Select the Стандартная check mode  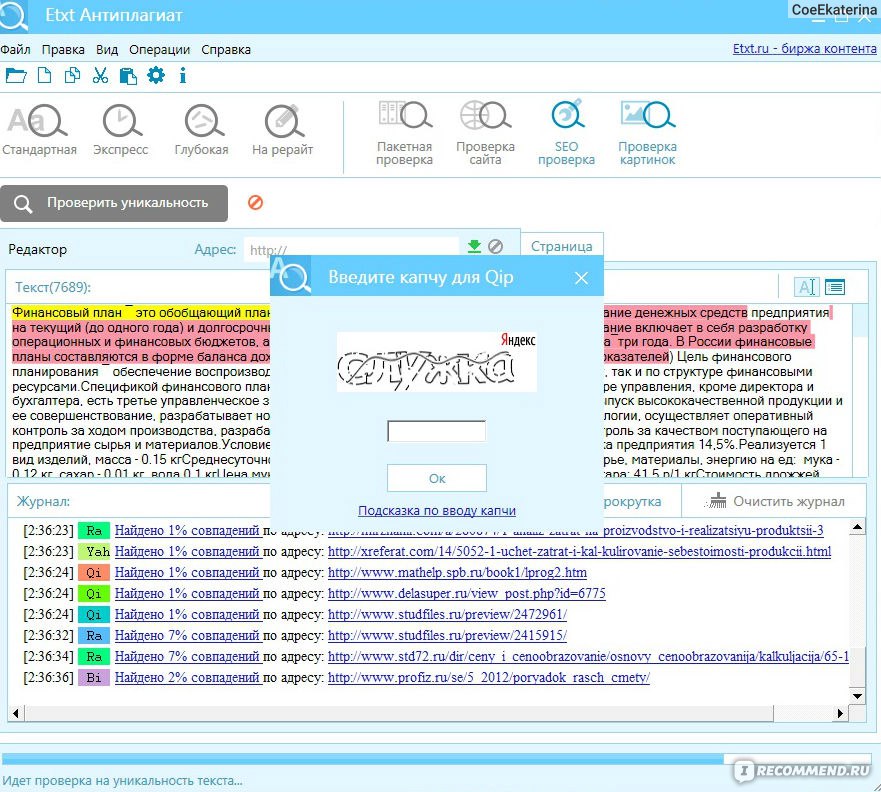(x=39, y=130)
